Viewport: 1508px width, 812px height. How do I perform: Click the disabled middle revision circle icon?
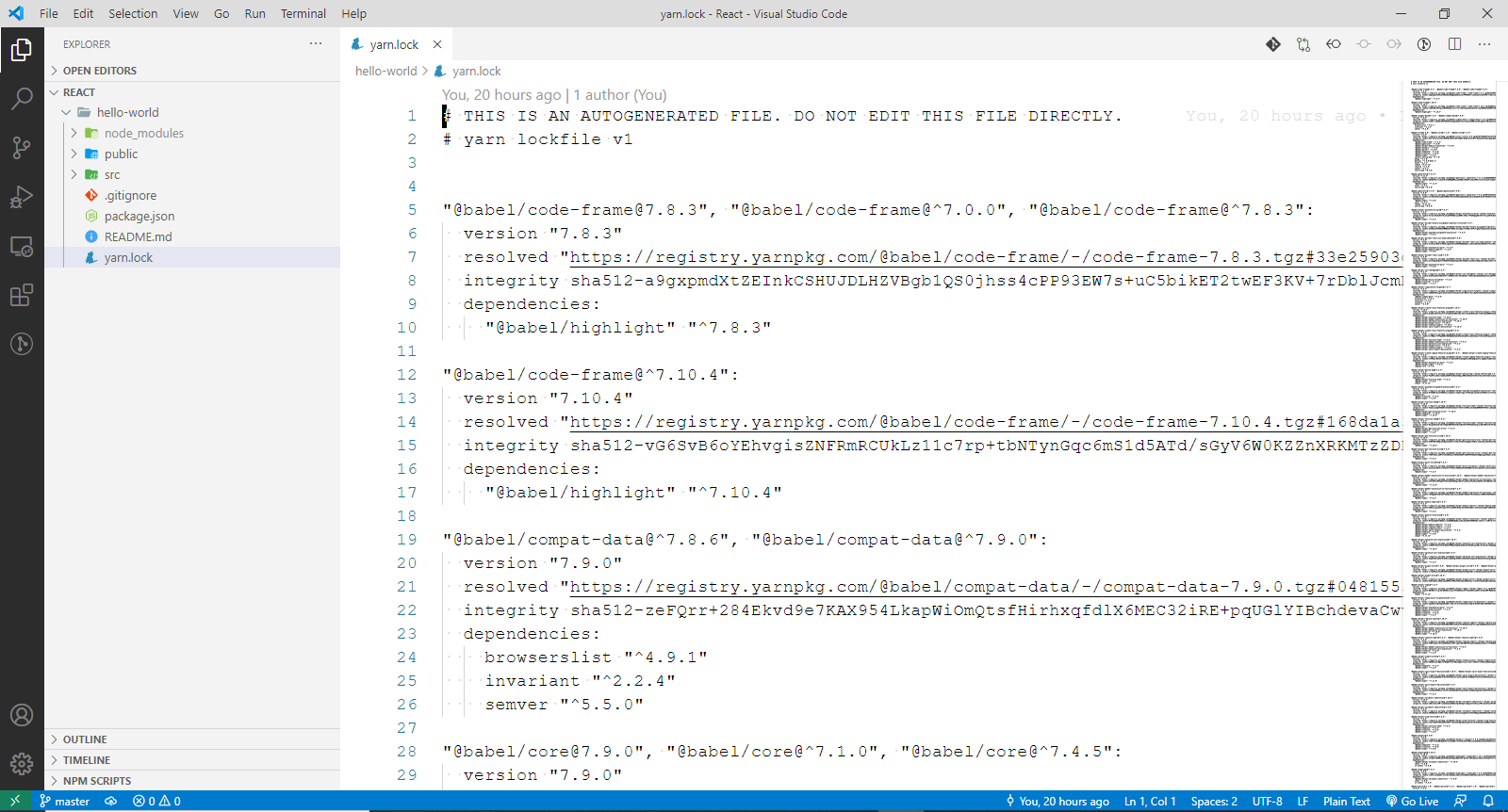tap(1364, 44)
